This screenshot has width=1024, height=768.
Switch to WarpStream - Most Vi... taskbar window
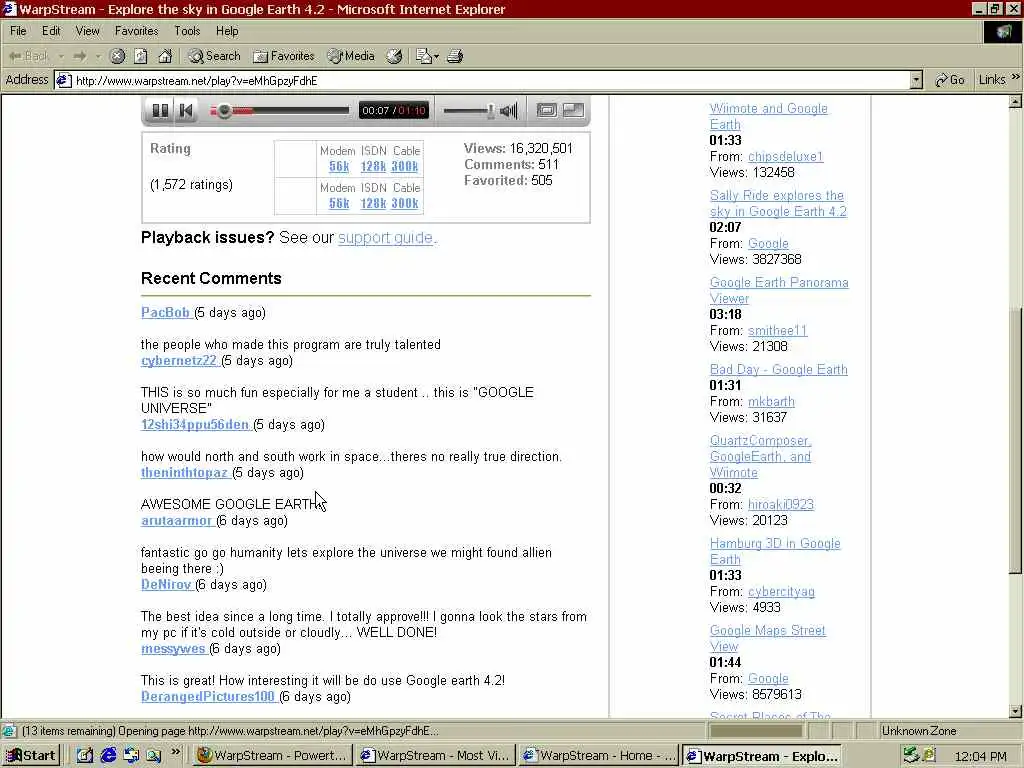435,756
